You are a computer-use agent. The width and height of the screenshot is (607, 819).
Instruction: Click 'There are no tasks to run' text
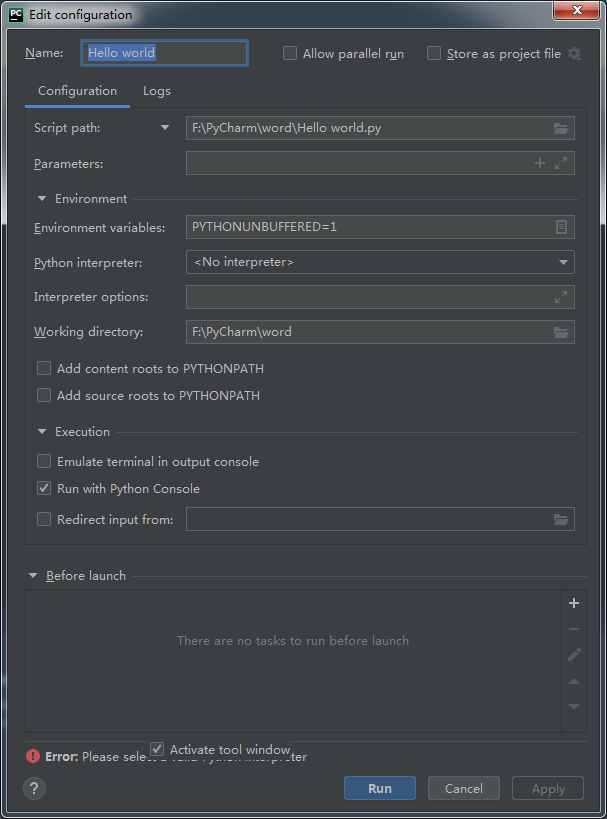[x=293, y=641]
